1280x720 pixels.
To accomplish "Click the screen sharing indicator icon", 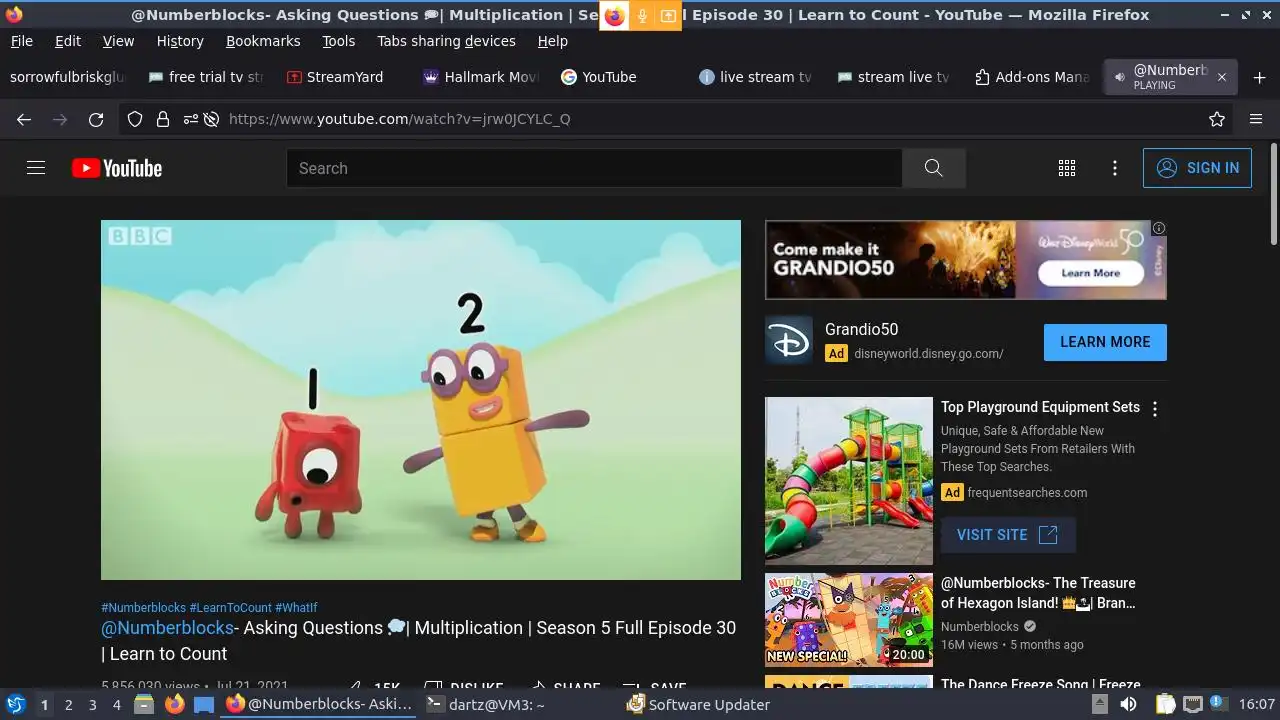I will (668, 15).
